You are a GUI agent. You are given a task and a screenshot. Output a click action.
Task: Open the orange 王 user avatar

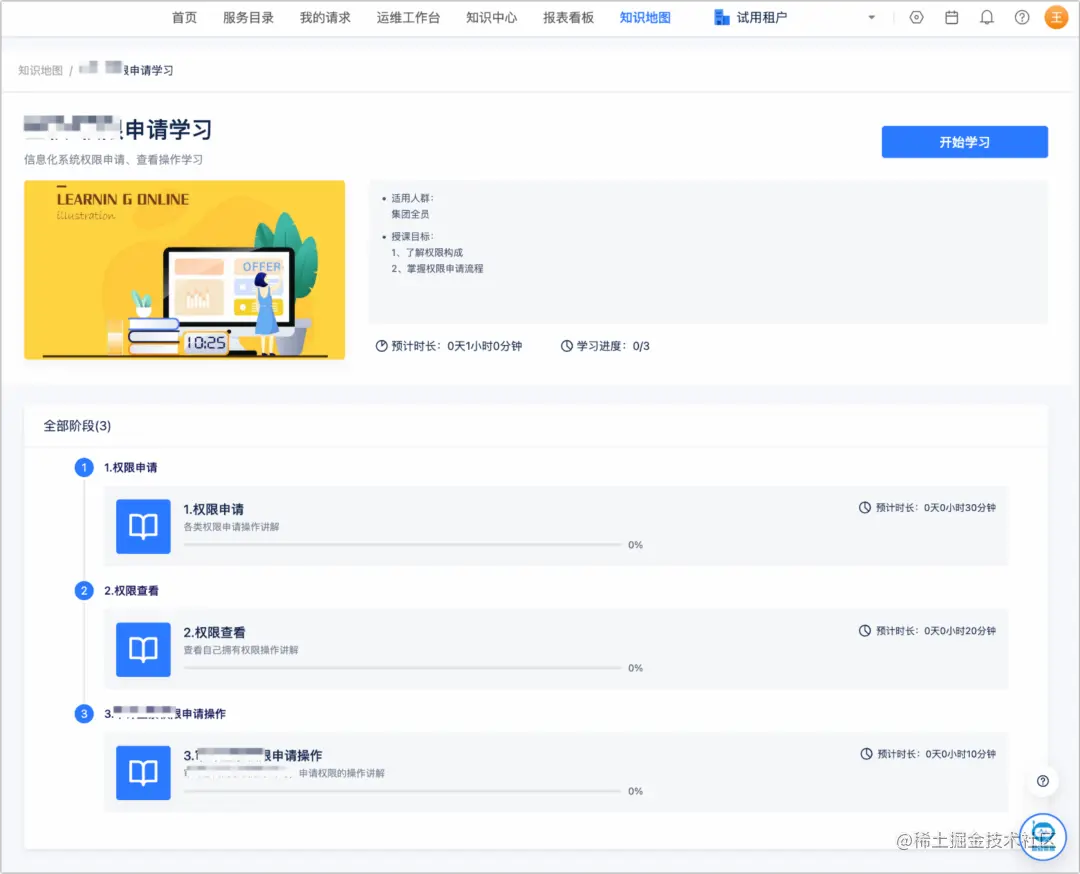point(1056,17)
